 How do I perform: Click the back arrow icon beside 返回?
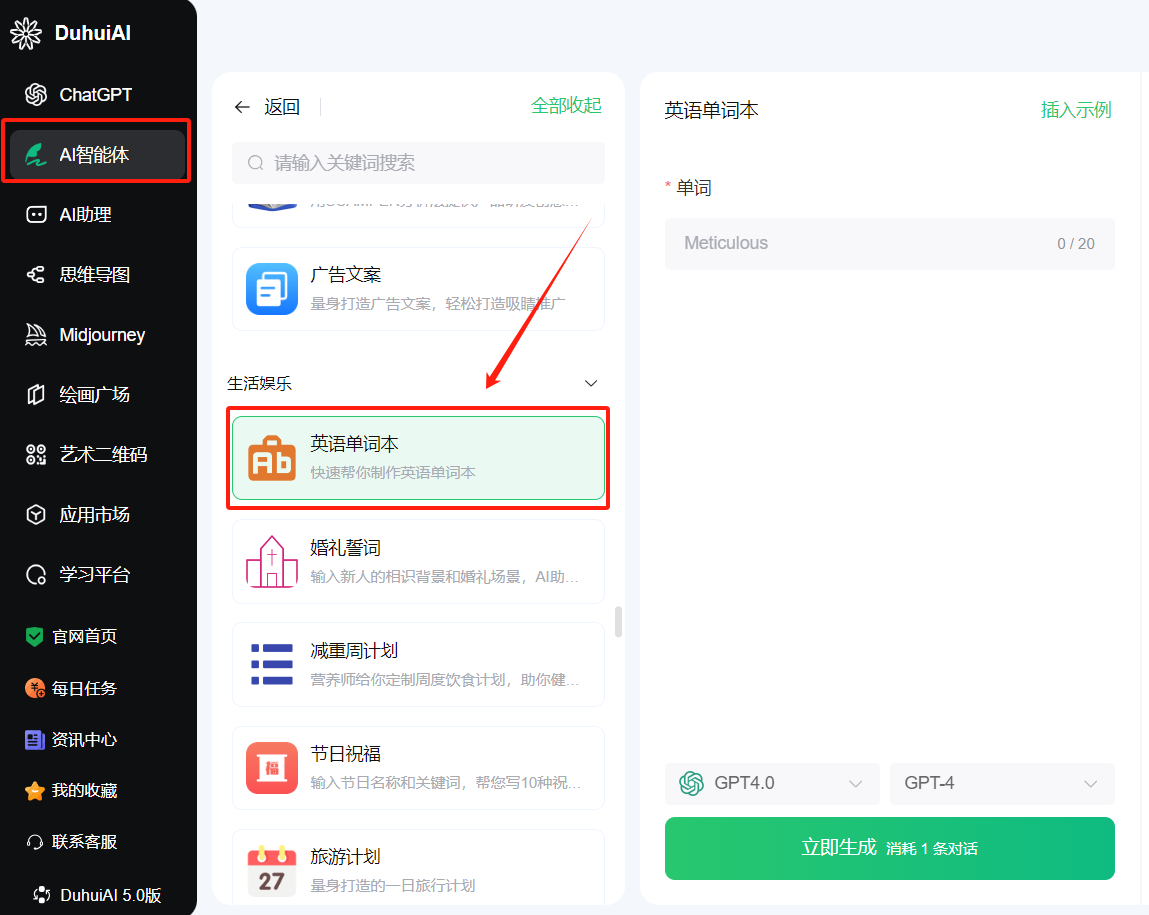pos(243,108)
